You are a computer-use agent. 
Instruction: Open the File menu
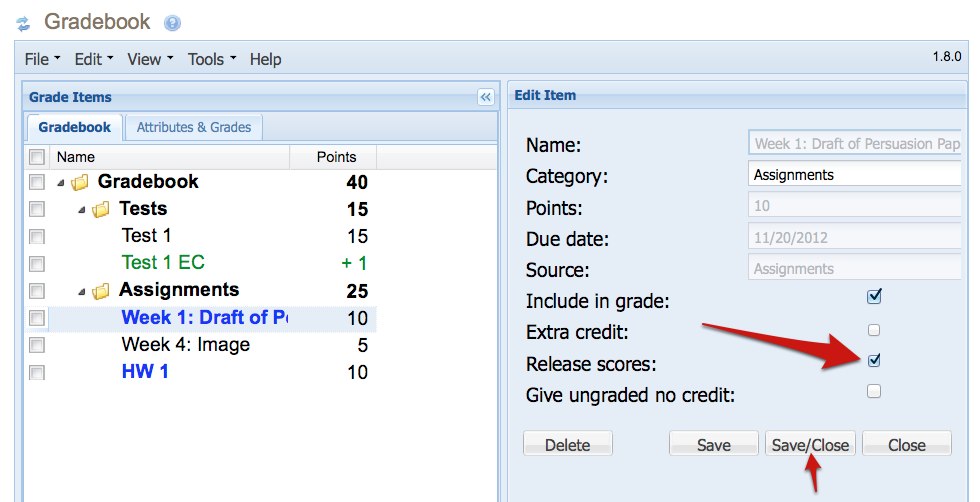[42, 59]
